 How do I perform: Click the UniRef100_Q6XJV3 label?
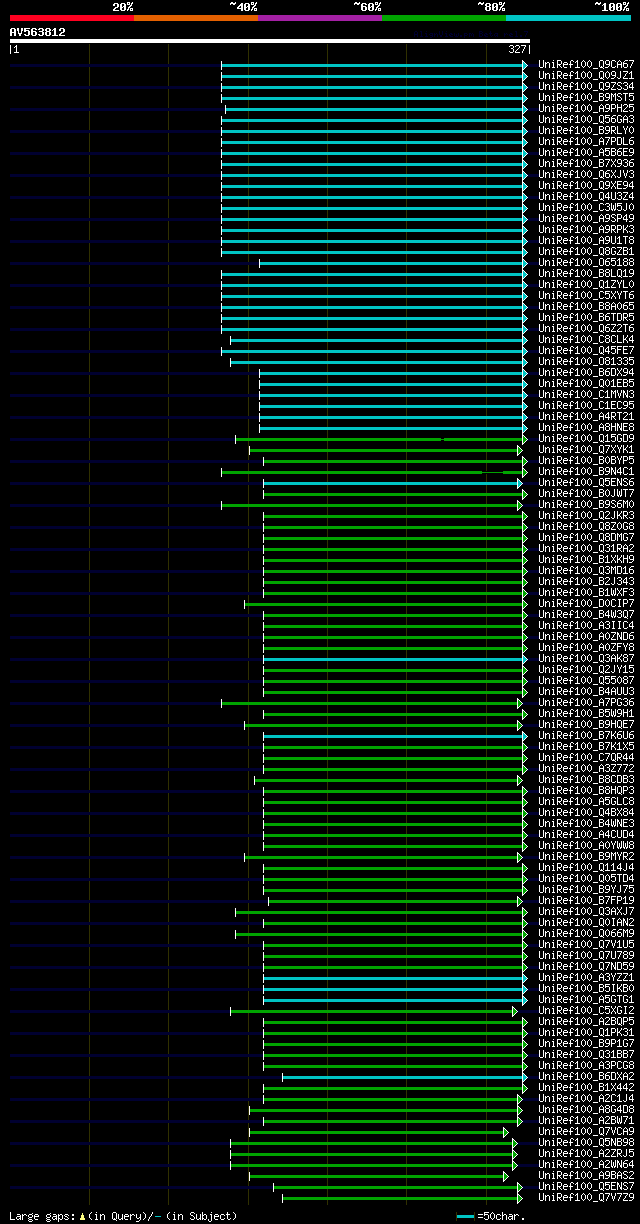(x=586, y=174)
